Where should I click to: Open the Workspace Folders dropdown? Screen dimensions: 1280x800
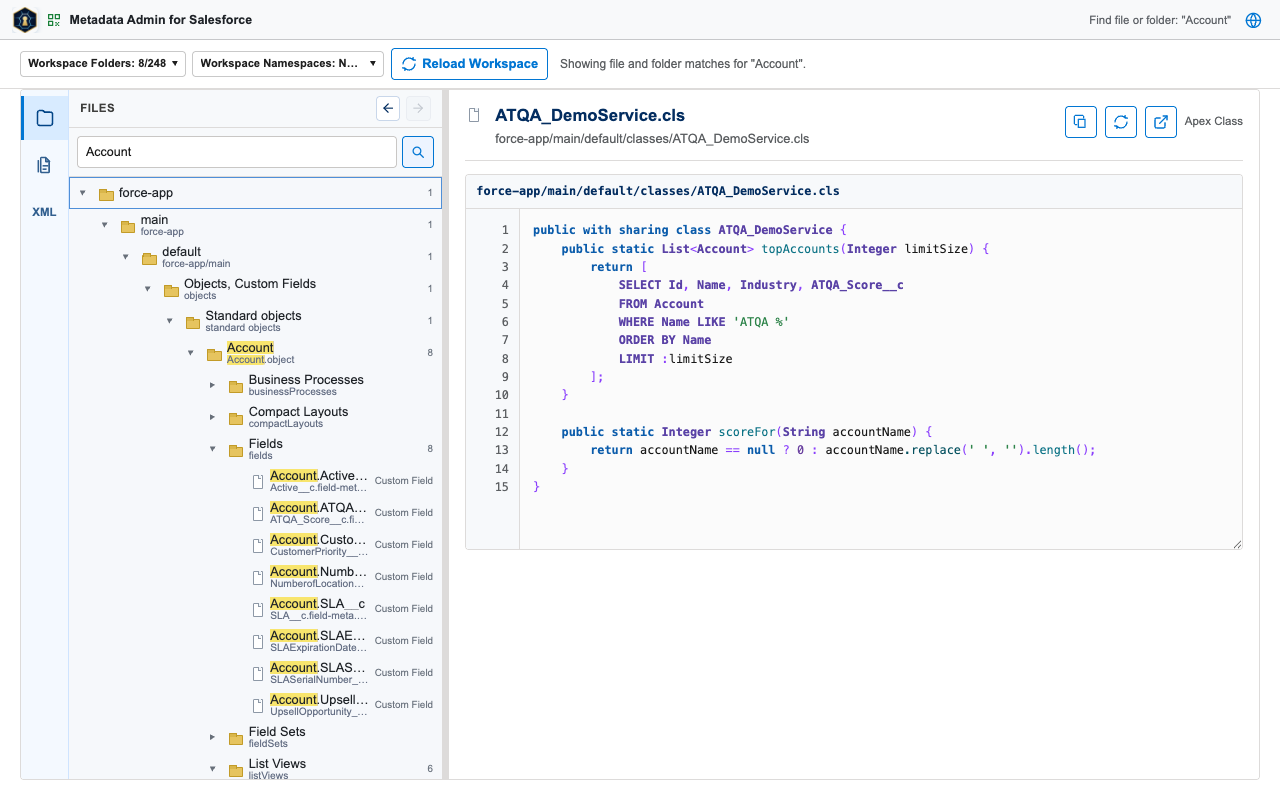pos(103,63)
